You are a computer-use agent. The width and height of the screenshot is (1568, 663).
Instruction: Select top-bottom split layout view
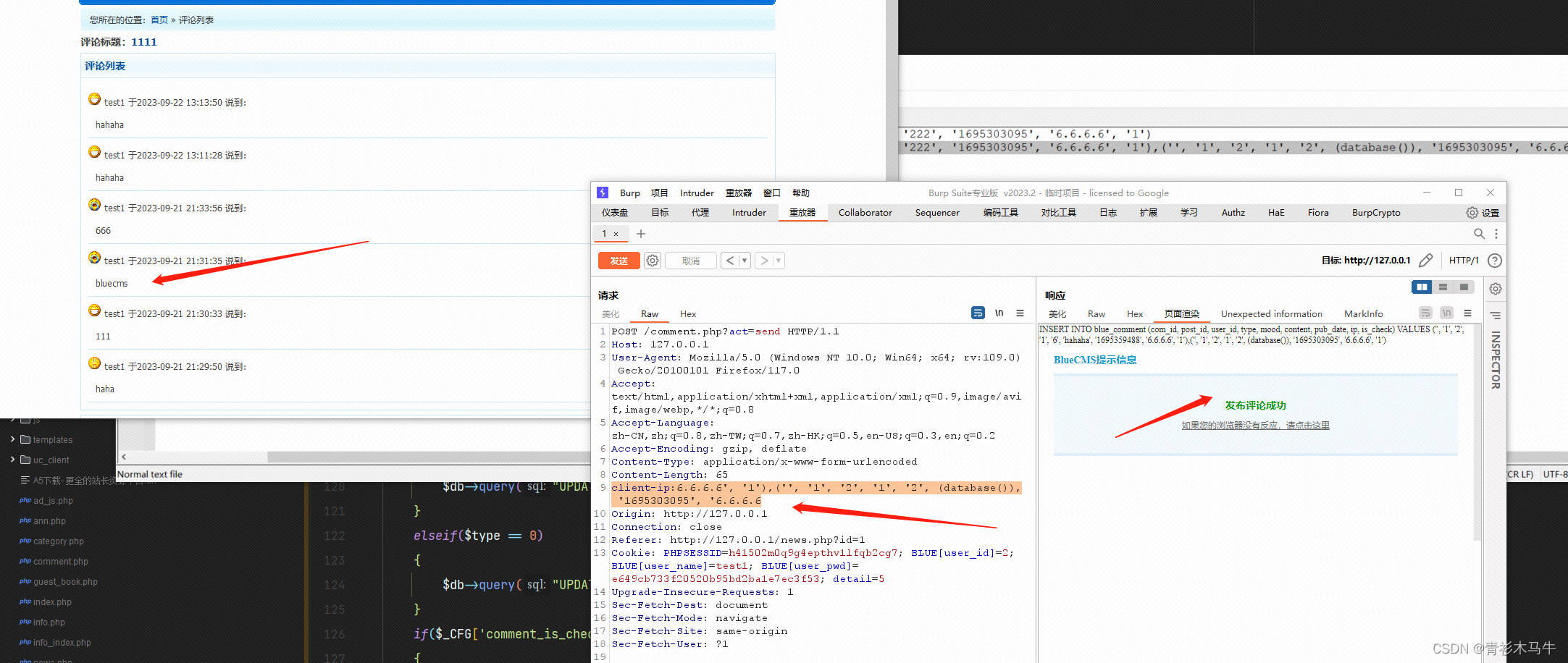(x=1443, y=287)
